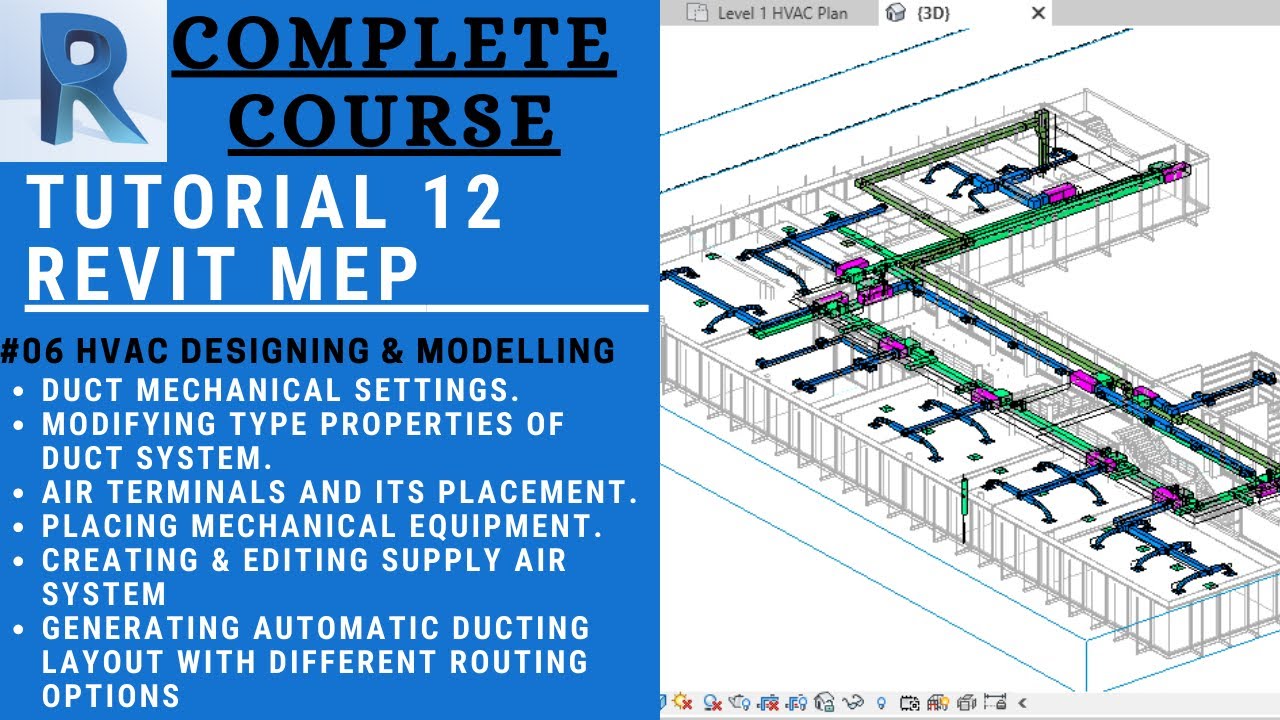Screen dimensions: 1280x720
Task: Click Reveal Hidden Elements lightbulb icon
Action: coord(881,703)
